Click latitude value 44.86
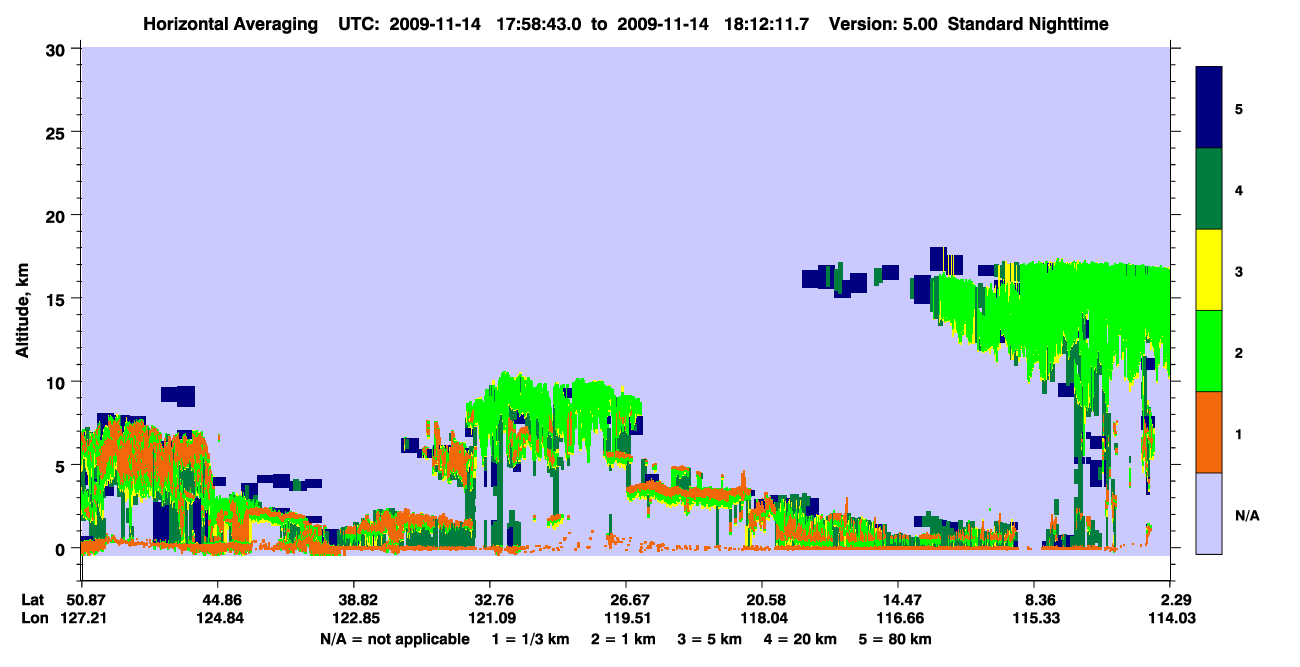The image size is (1300, 667). (218, 599)
